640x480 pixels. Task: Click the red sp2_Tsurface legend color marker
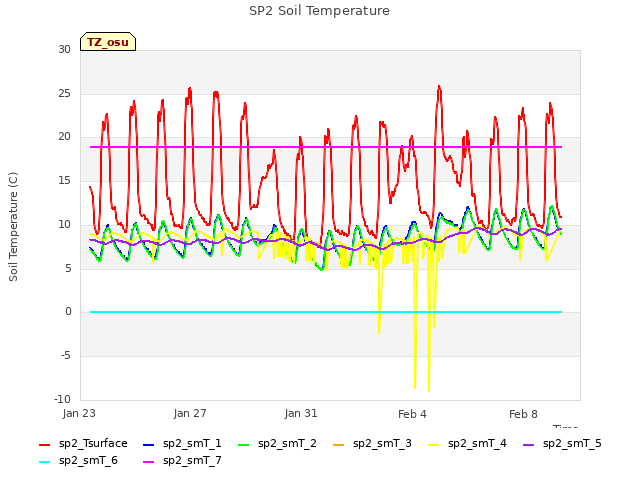tap(44, 444)
